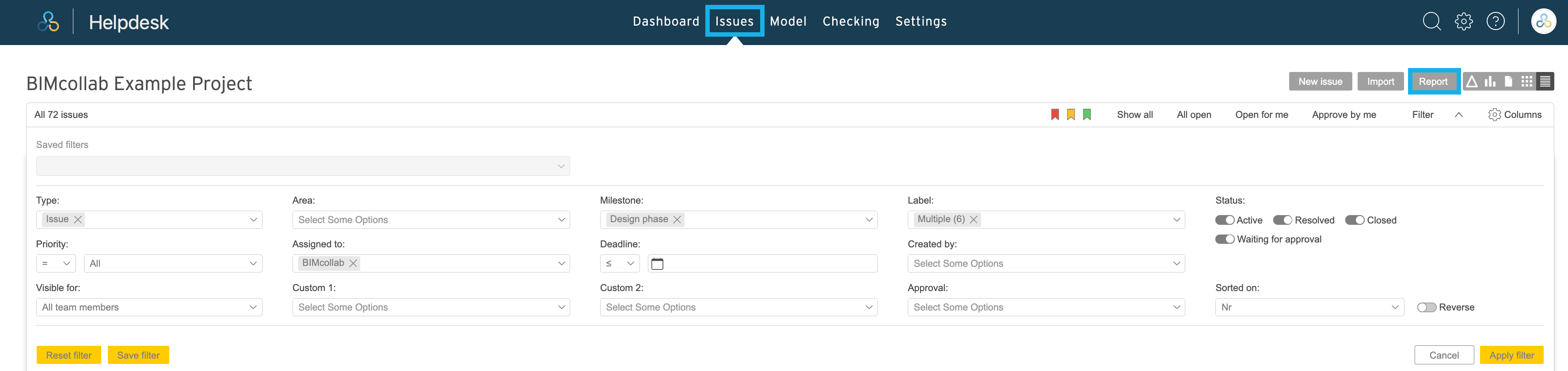Open header settings gear icon

[1464, 21]
